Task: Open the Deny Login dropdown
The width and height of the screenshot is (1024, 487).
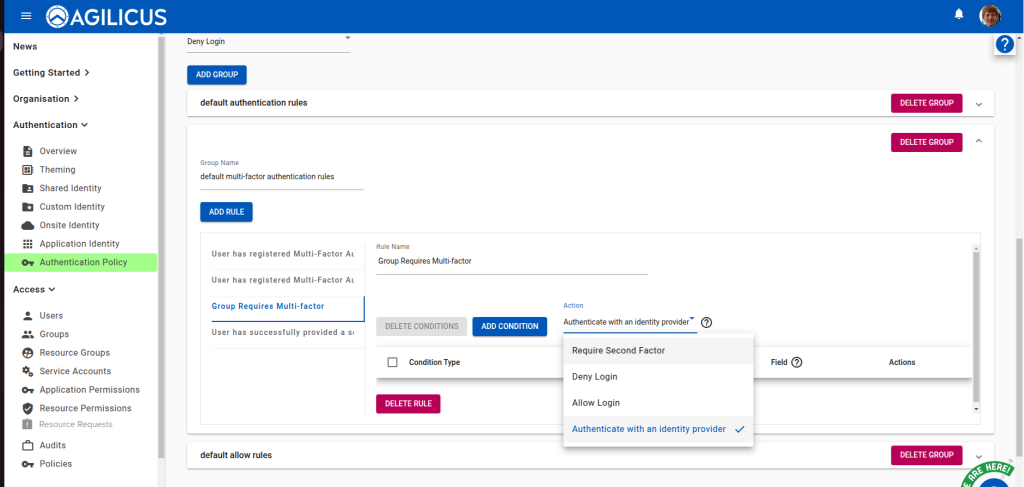Action: (269, 41)
